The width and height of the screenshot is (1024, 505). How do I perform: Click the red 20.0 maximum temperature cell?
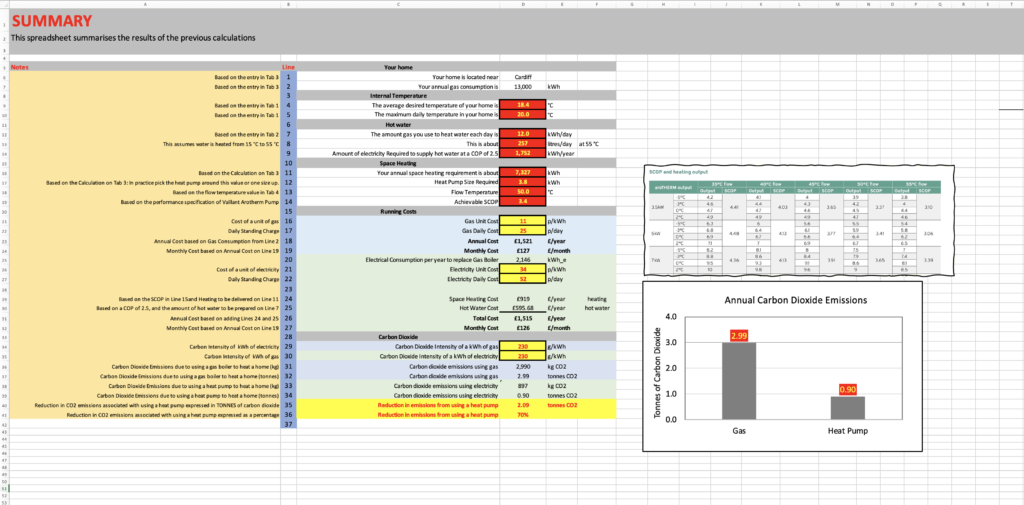point(522,114)
